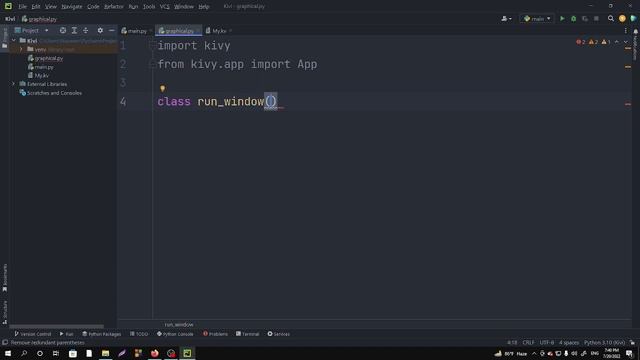The image size is (640, 360).
Task: Expand all icon in Project panel toolbar
Action: [74, 31]
